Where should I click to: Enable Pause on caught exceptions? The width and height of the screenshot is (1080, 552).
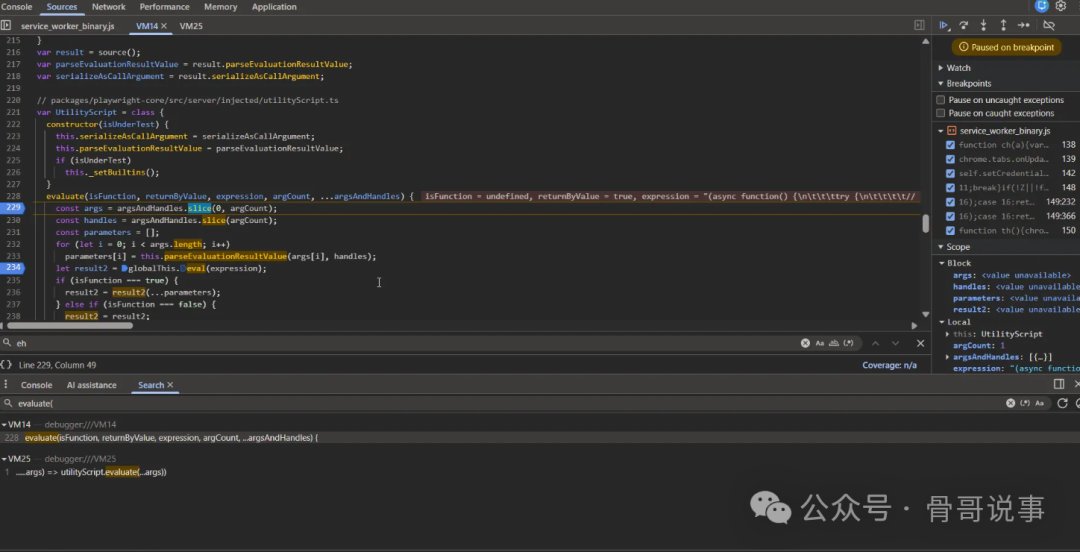point(941,113)
